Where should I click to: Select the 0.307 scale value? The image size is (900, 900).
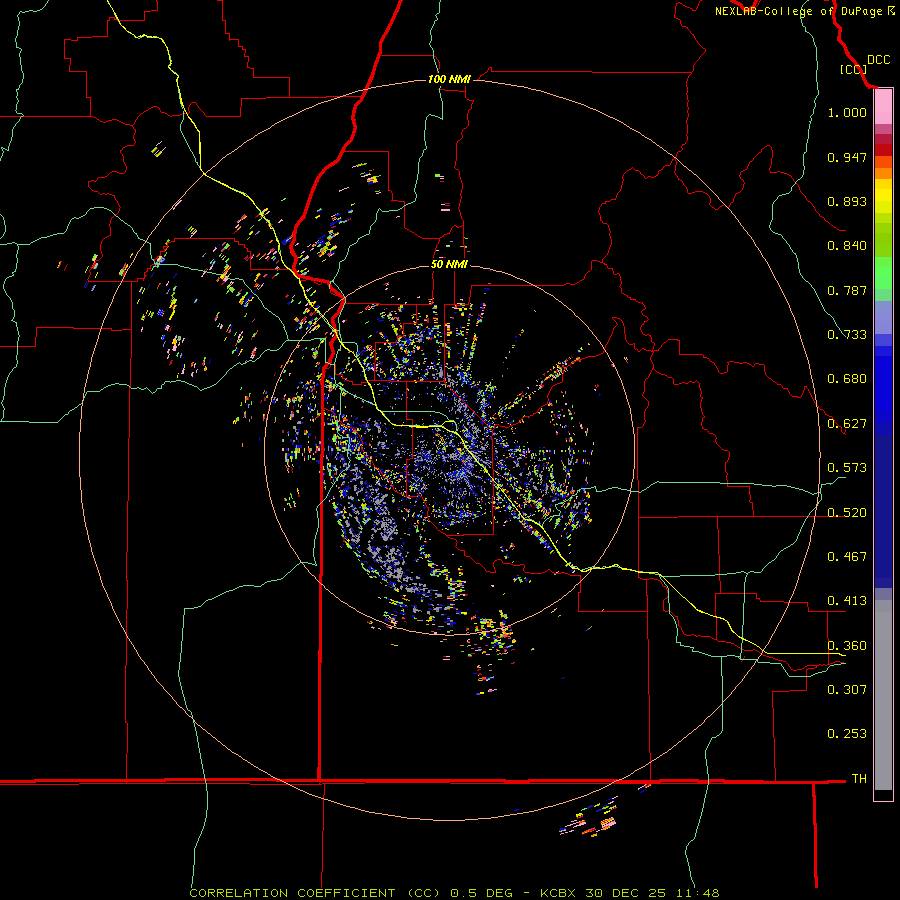coord(847,690)
